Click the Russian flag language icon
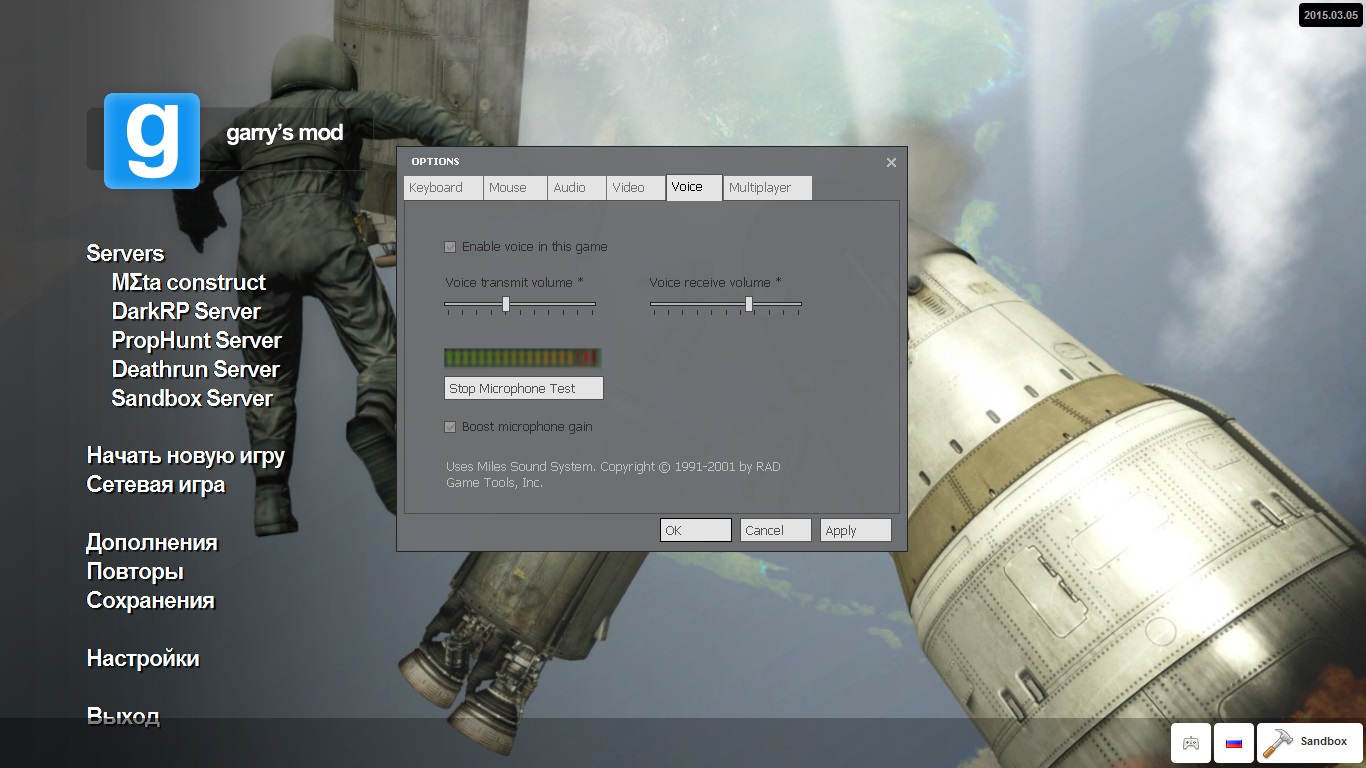 coord(1233,743)
